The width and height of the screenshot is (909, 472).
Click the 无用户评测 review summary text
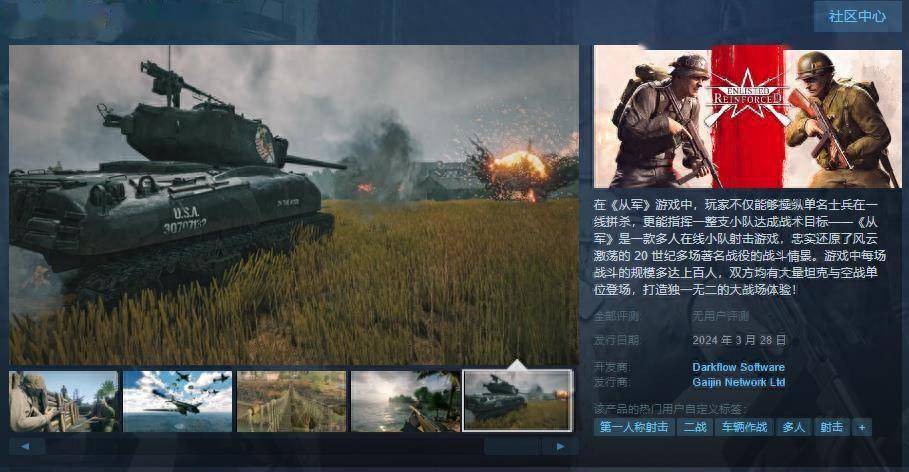[721, 316]
